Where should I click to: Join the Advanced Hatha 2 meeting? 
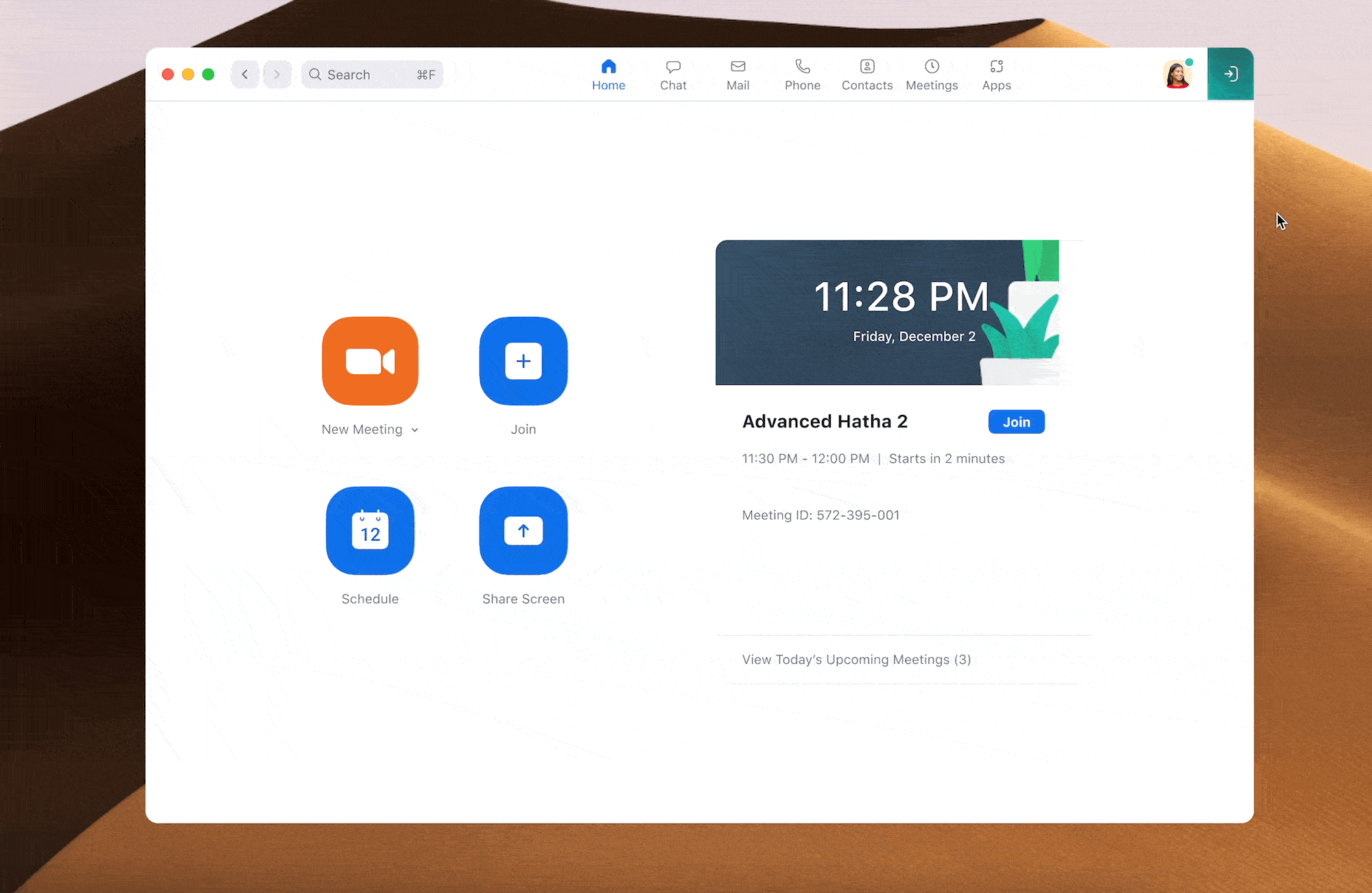1016,422
